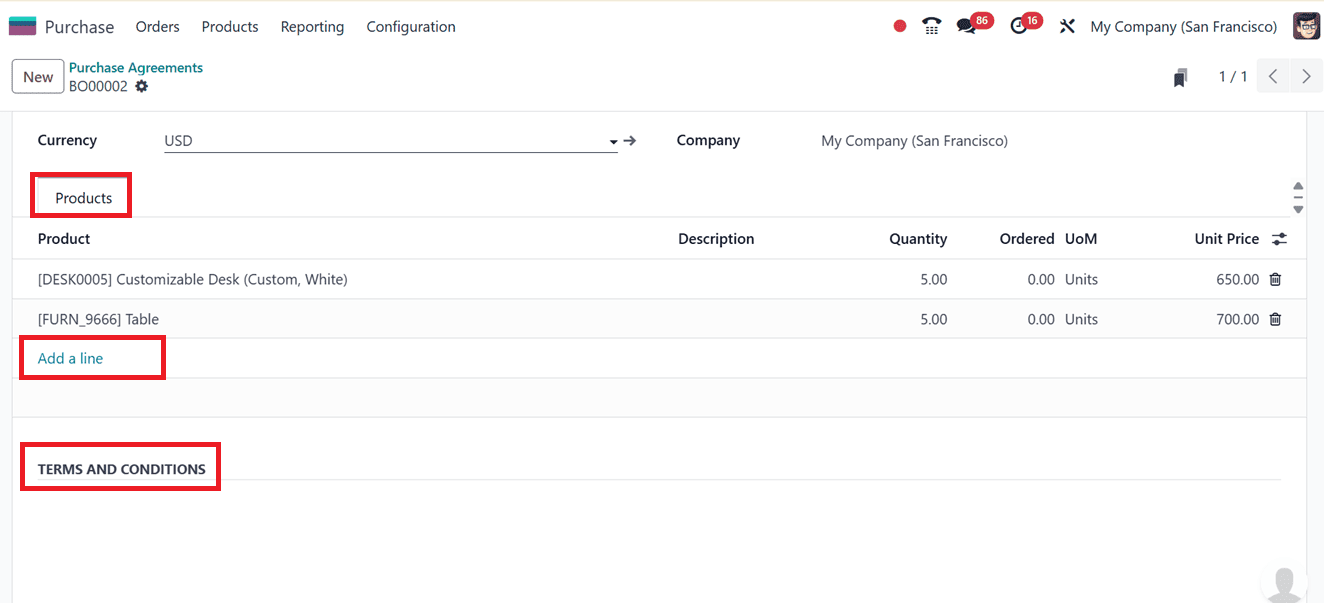
Task: Open your user avatar menu
Action: coord(1306,26)
